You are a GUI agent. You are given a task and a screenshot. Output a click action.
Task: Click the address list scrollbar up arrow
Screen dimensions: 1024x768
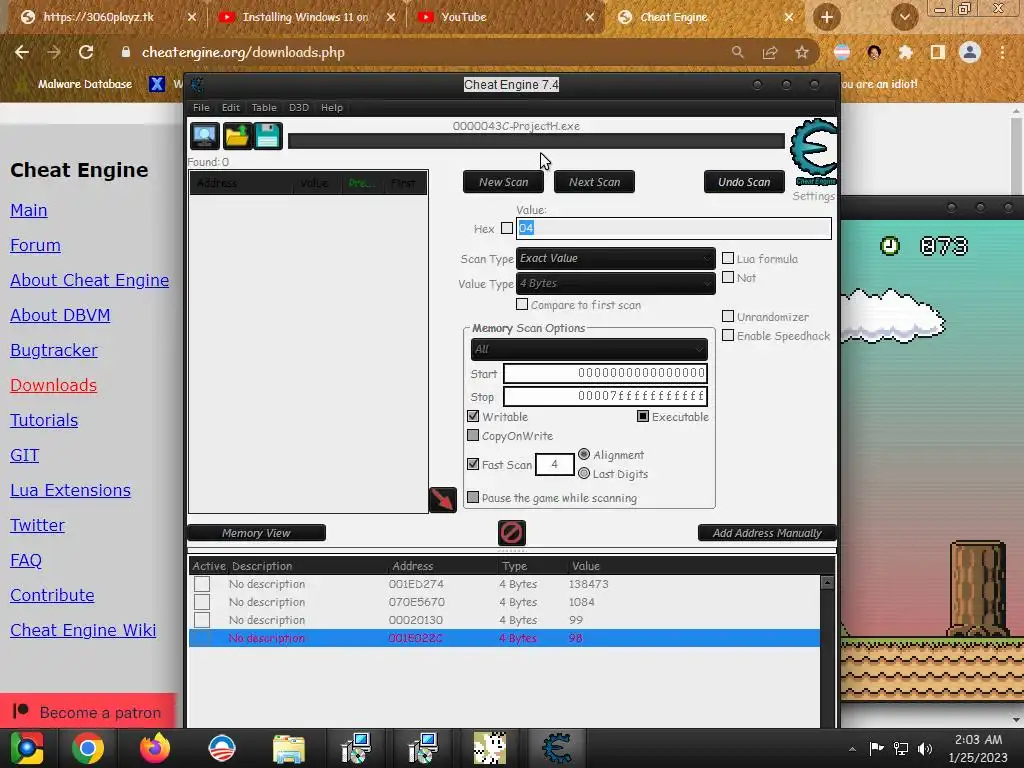[827, 582]
